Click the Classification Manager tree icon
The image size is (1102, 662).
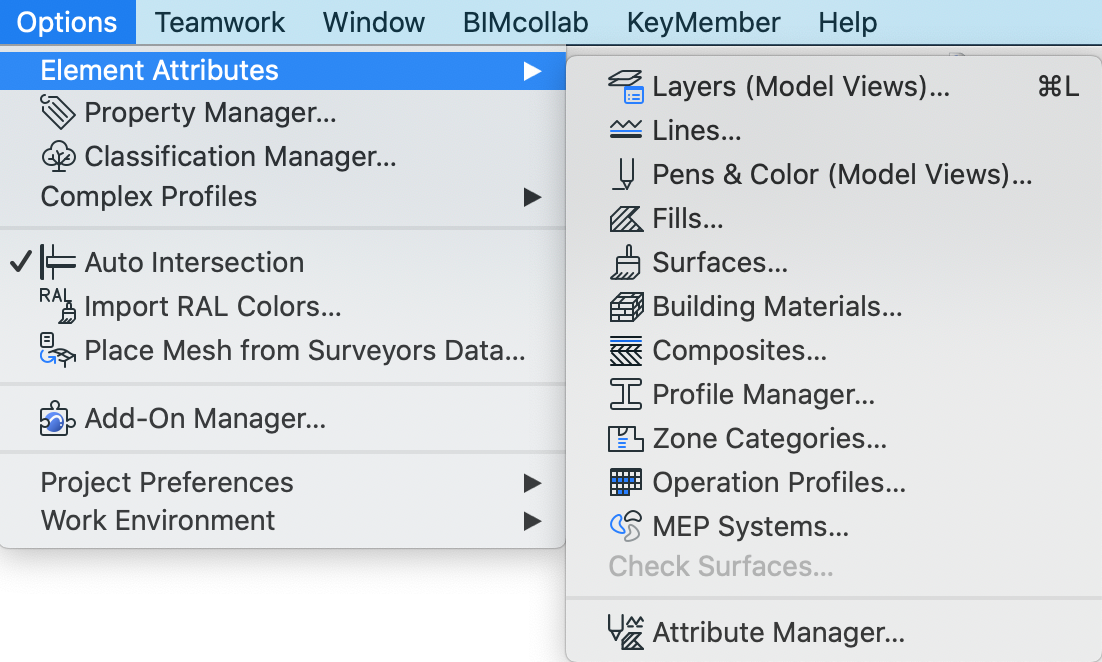coord(58,156)
